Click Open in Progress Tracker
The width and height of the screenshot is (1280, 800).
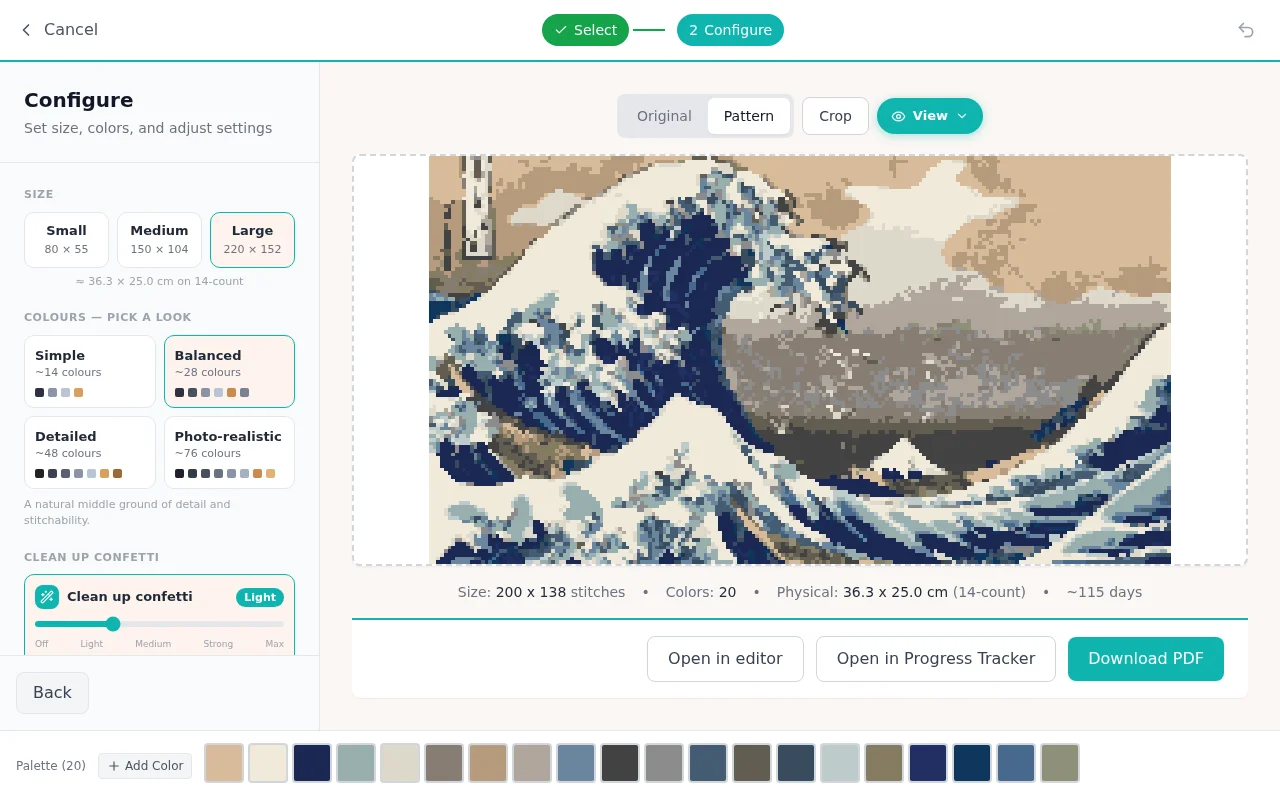(x=936, y=659)
